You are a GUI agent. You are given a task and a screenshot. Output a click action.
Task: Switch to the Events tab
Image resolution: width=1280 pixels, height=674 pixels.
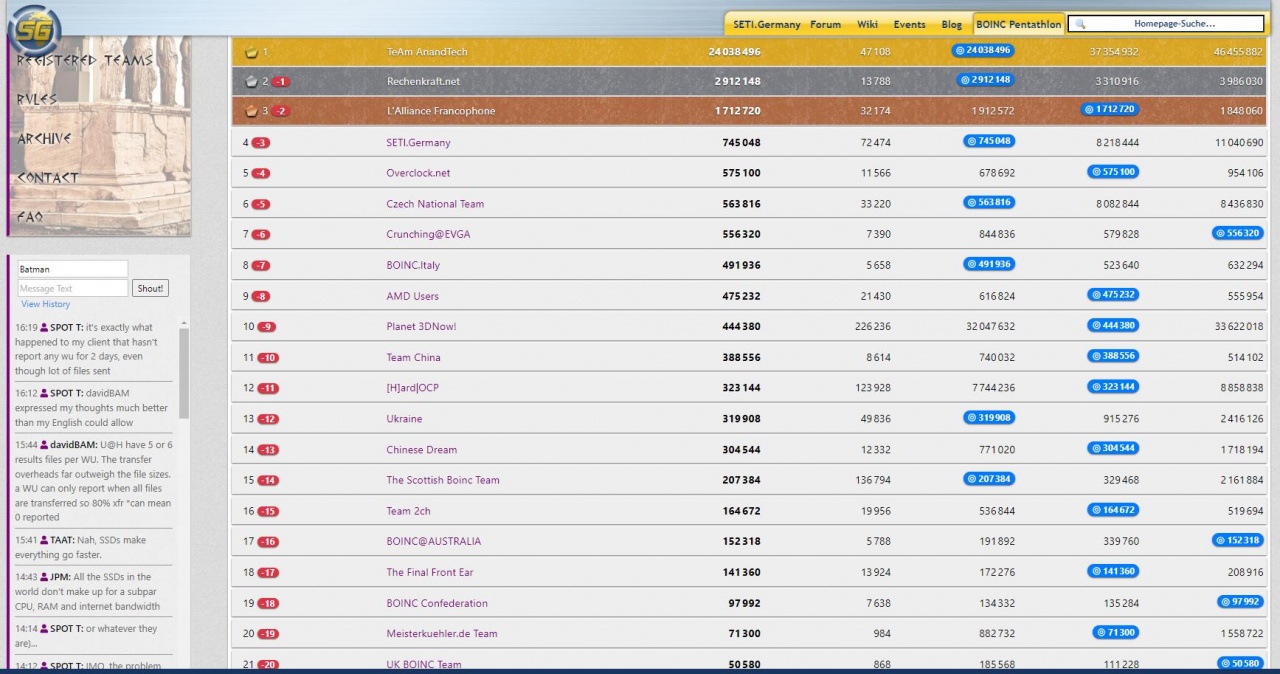click(x=909, y=25)
